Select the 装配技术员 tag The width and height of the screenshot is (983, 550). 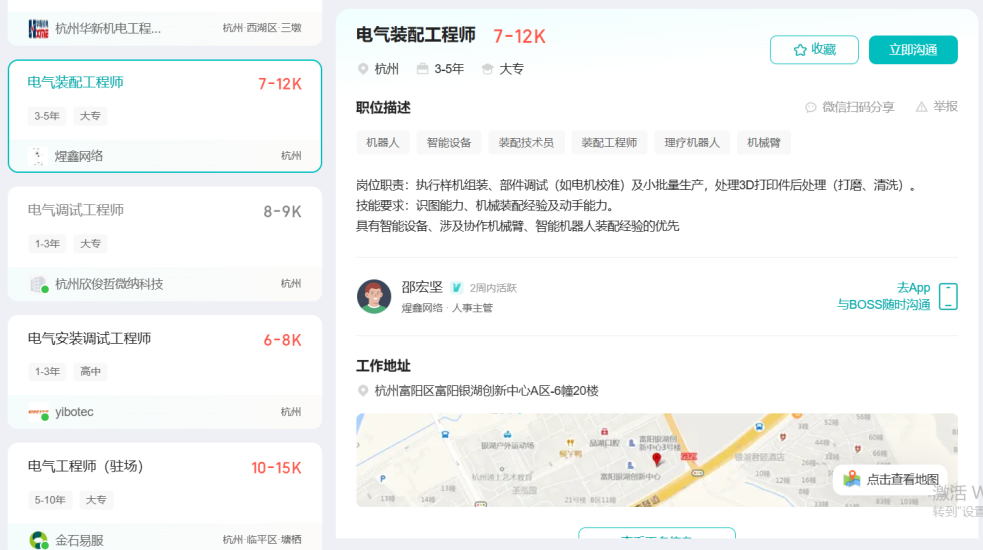click(x=526, y=143)
